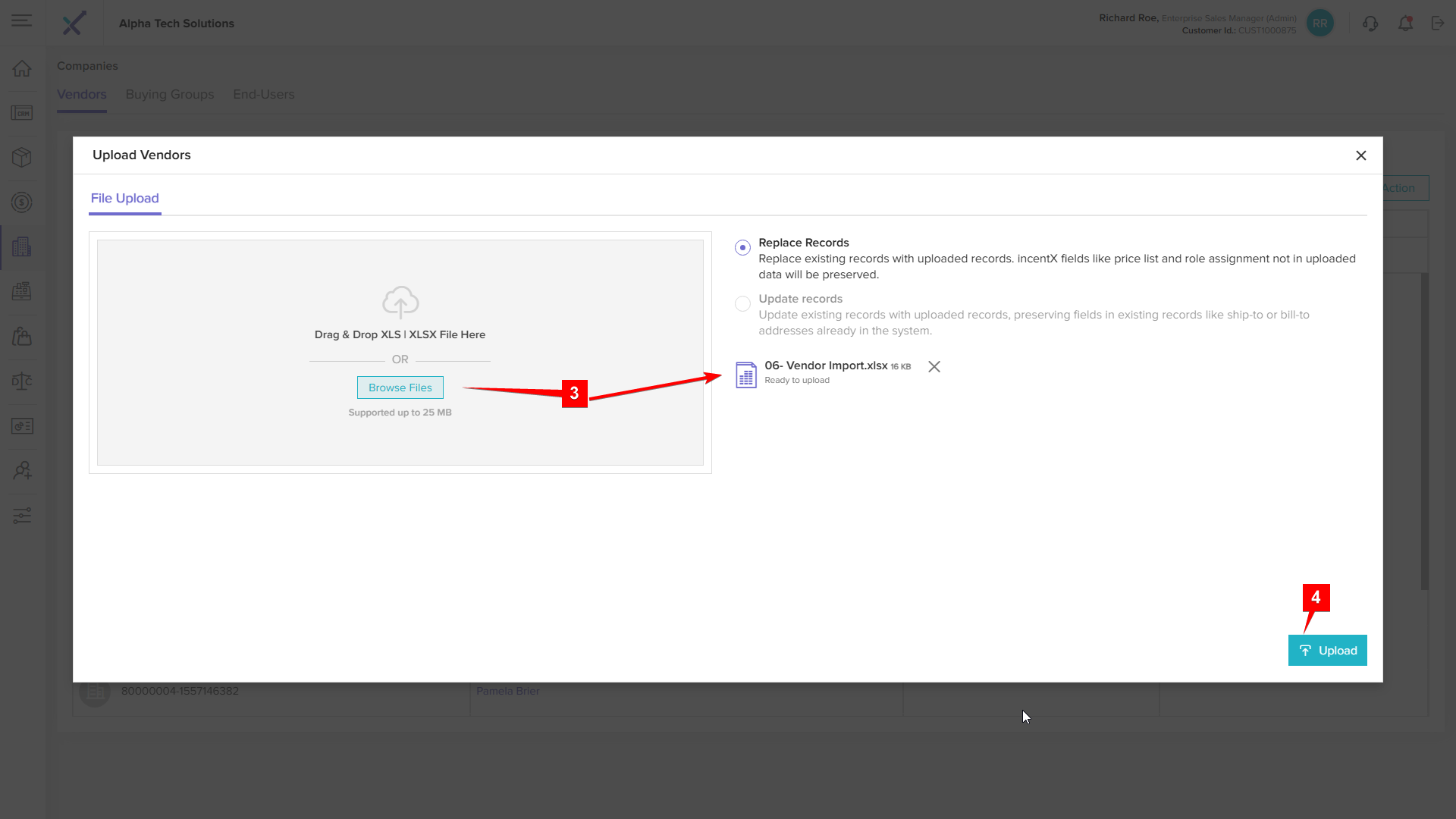Open the Products box sidebar icon
Screen dimensions: 1456x819
tap(22, 157)
